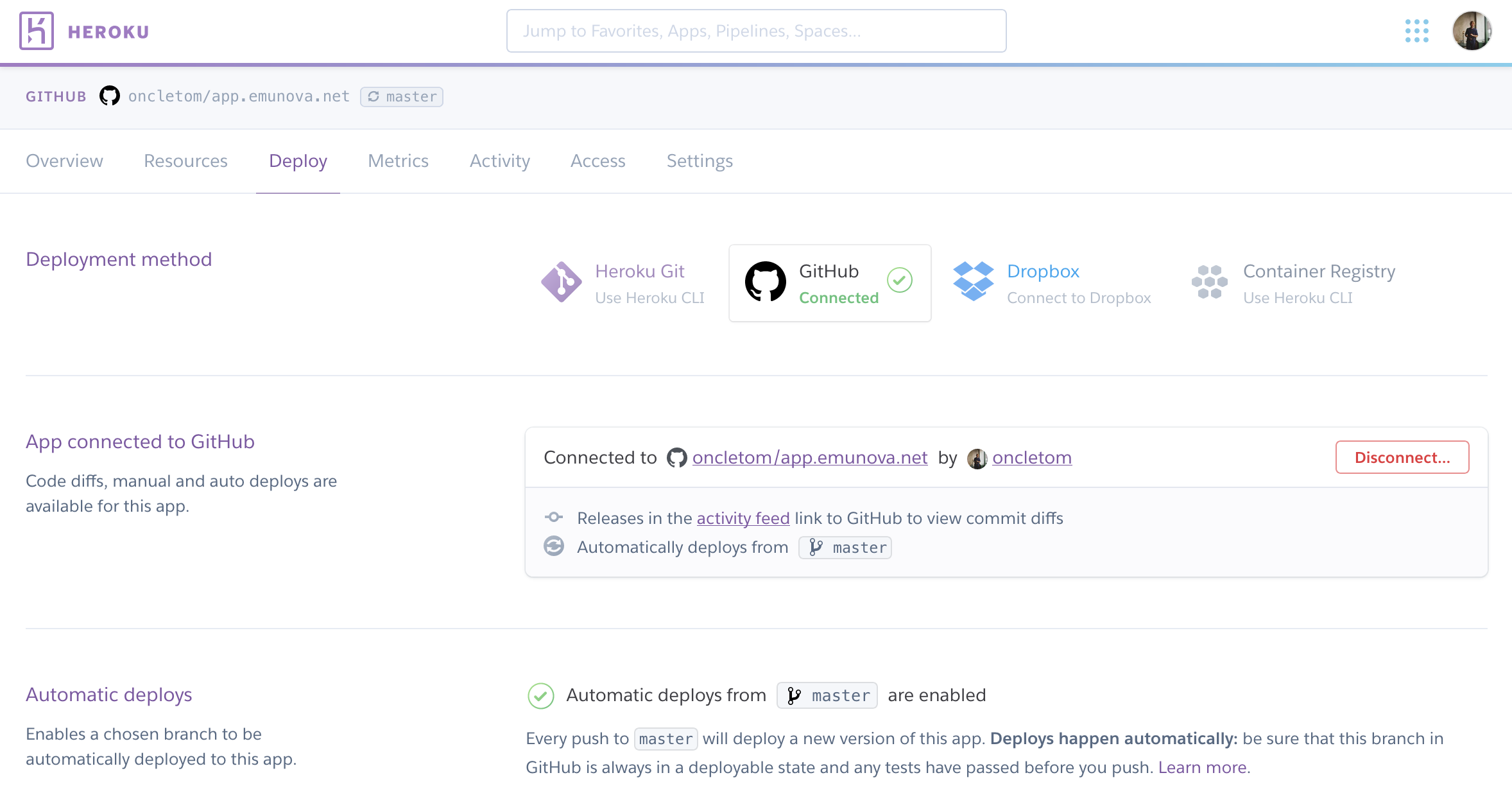Click the Connected checkmark on the GitHub card
The width and height of the screenshot is (1512, 800).
click(x=900, y=280)
